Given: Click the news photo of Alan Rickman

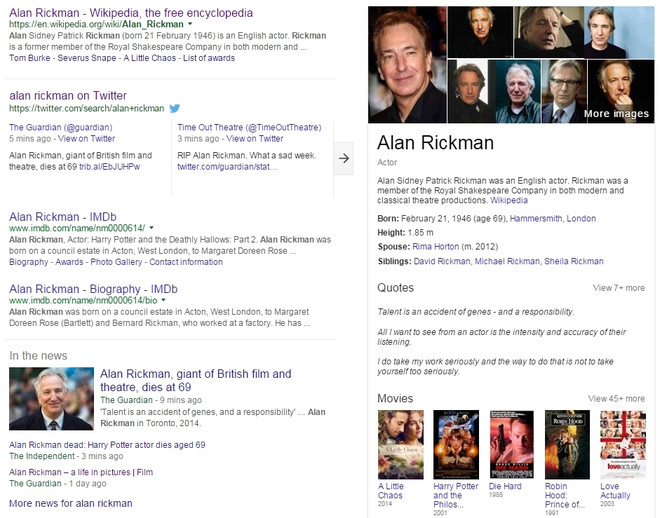Looking at the screenshot, I should 51,398.
